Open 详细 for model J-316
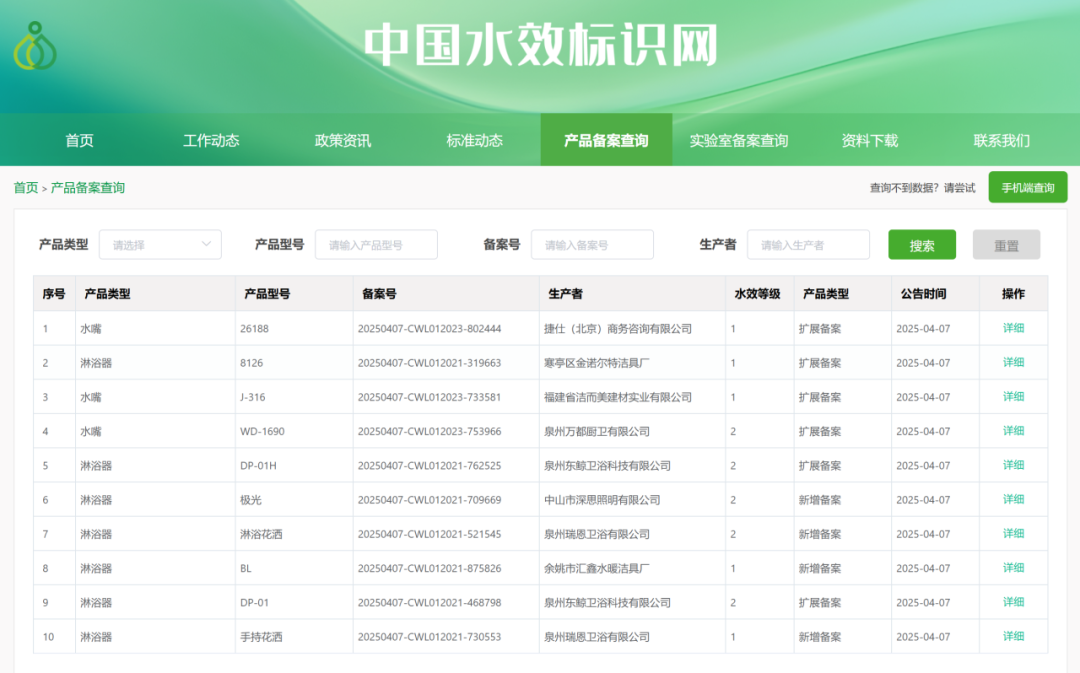Viewport: 1080px width, 673px height. pos(1013,397)
